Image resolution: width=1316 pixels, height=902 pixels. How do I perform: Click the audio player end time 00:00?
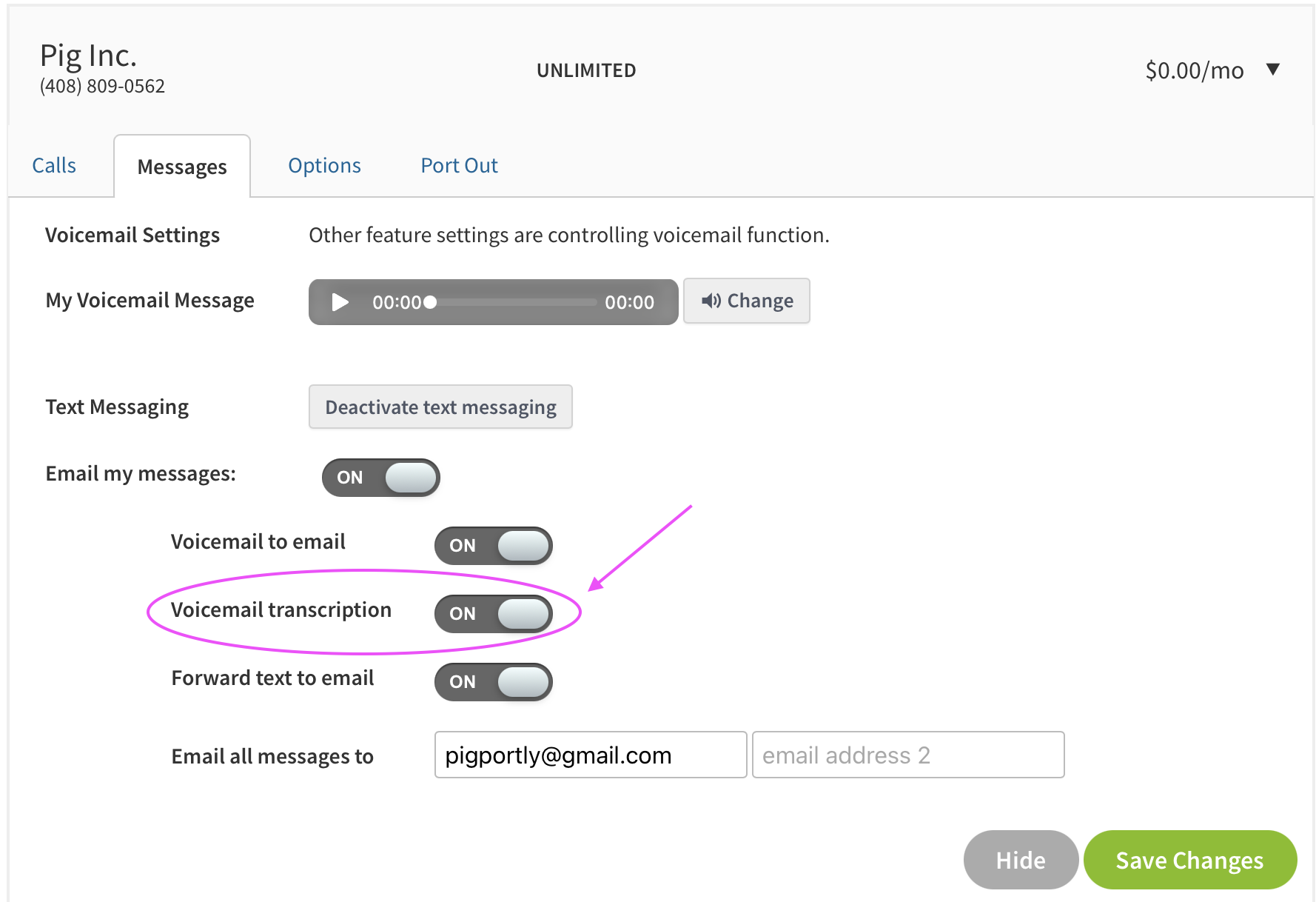pyautogui.click(x=629, y=302)
